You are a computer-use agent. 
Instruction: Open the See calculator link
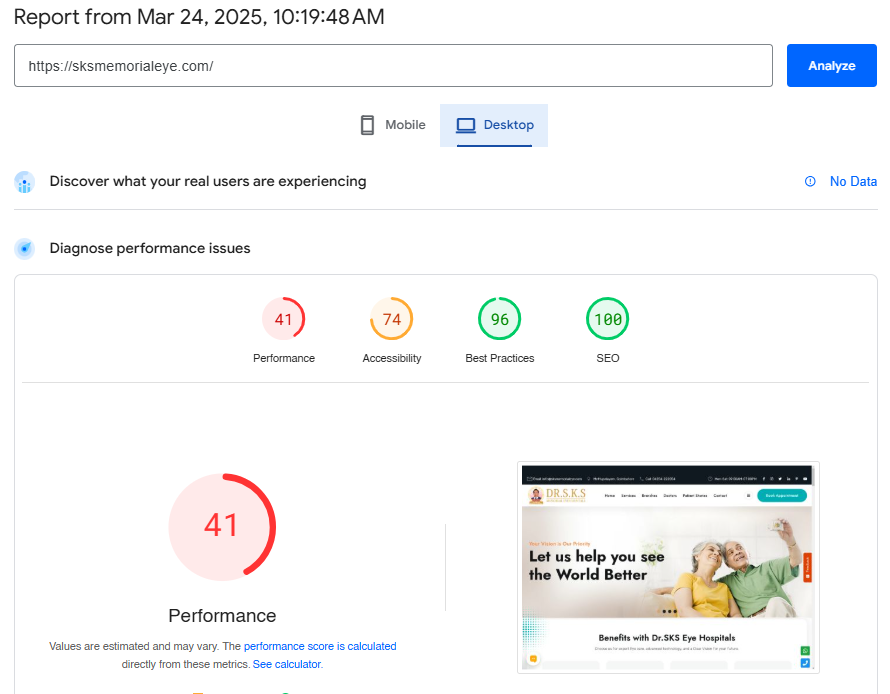tap(287, 663)
